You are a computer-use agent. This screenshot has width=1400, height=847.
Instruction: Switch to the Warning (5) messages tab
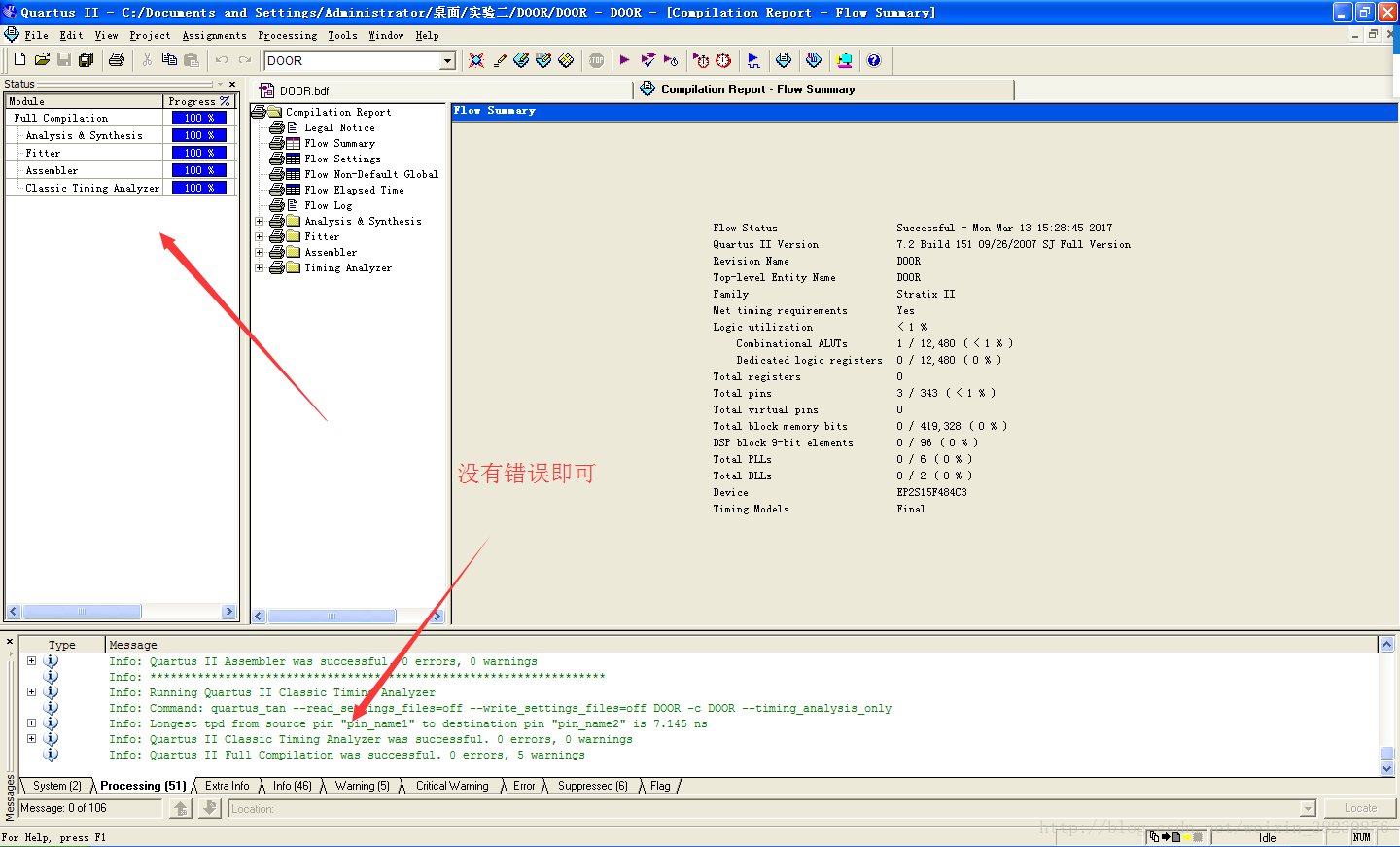pyautogui.click(x=362, y=786)
